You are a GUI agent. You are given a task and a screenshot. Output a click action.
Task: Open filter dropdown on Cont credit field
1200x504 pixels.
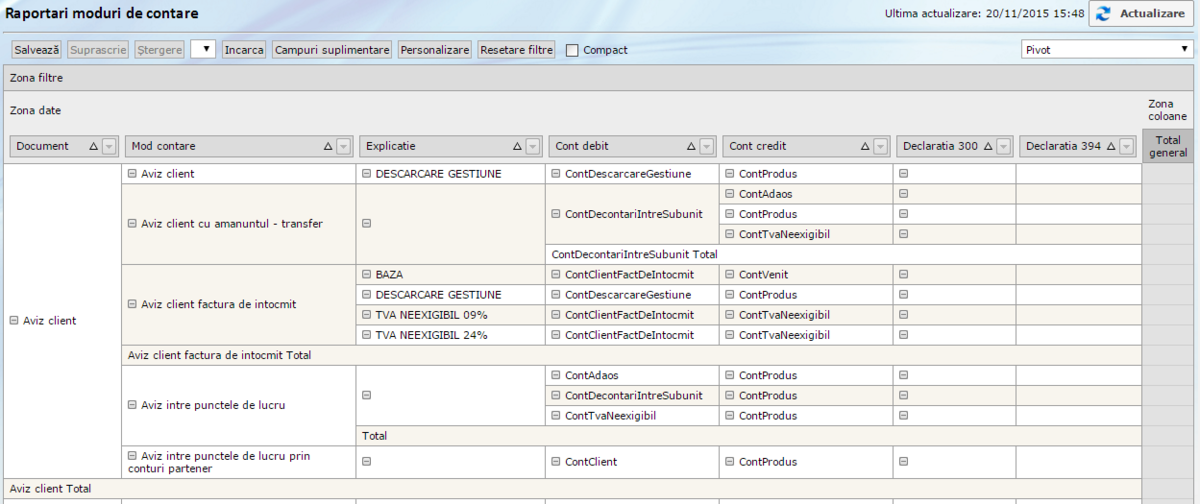pos(880,146)
